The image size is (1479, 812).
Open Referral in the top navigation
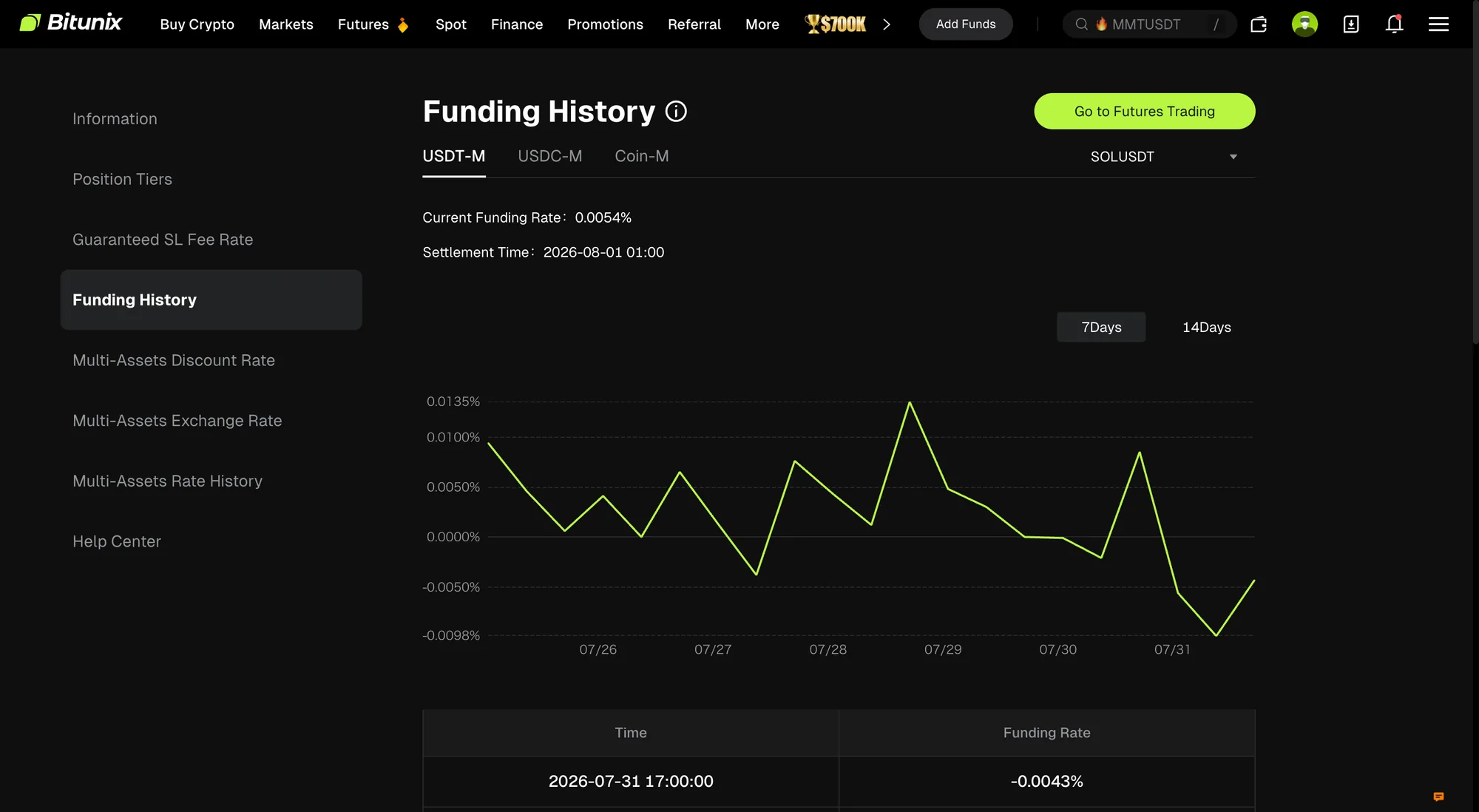pos(694,24)
